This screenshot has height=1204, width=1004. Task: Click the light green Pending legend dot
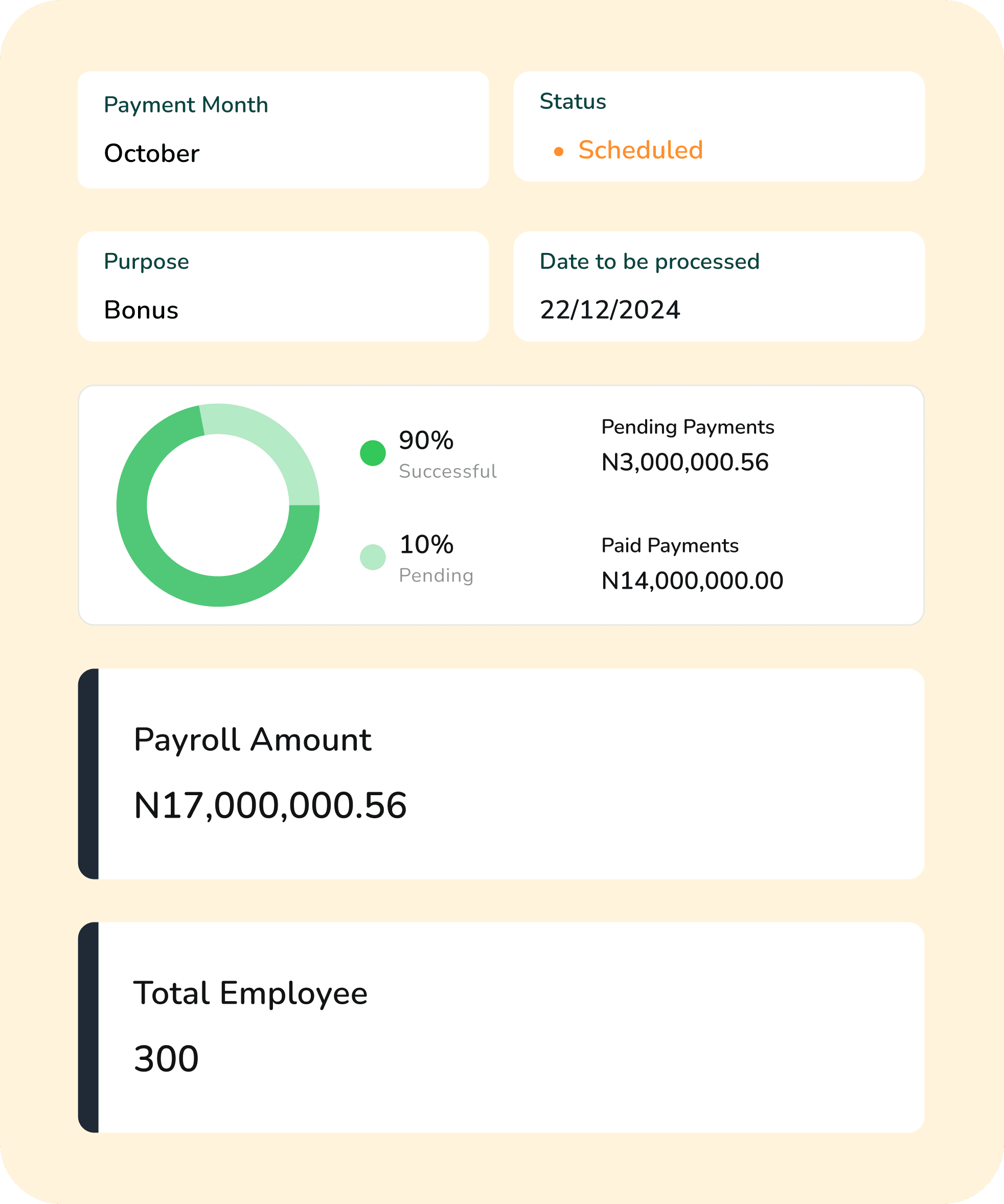(x=373, y=555)
